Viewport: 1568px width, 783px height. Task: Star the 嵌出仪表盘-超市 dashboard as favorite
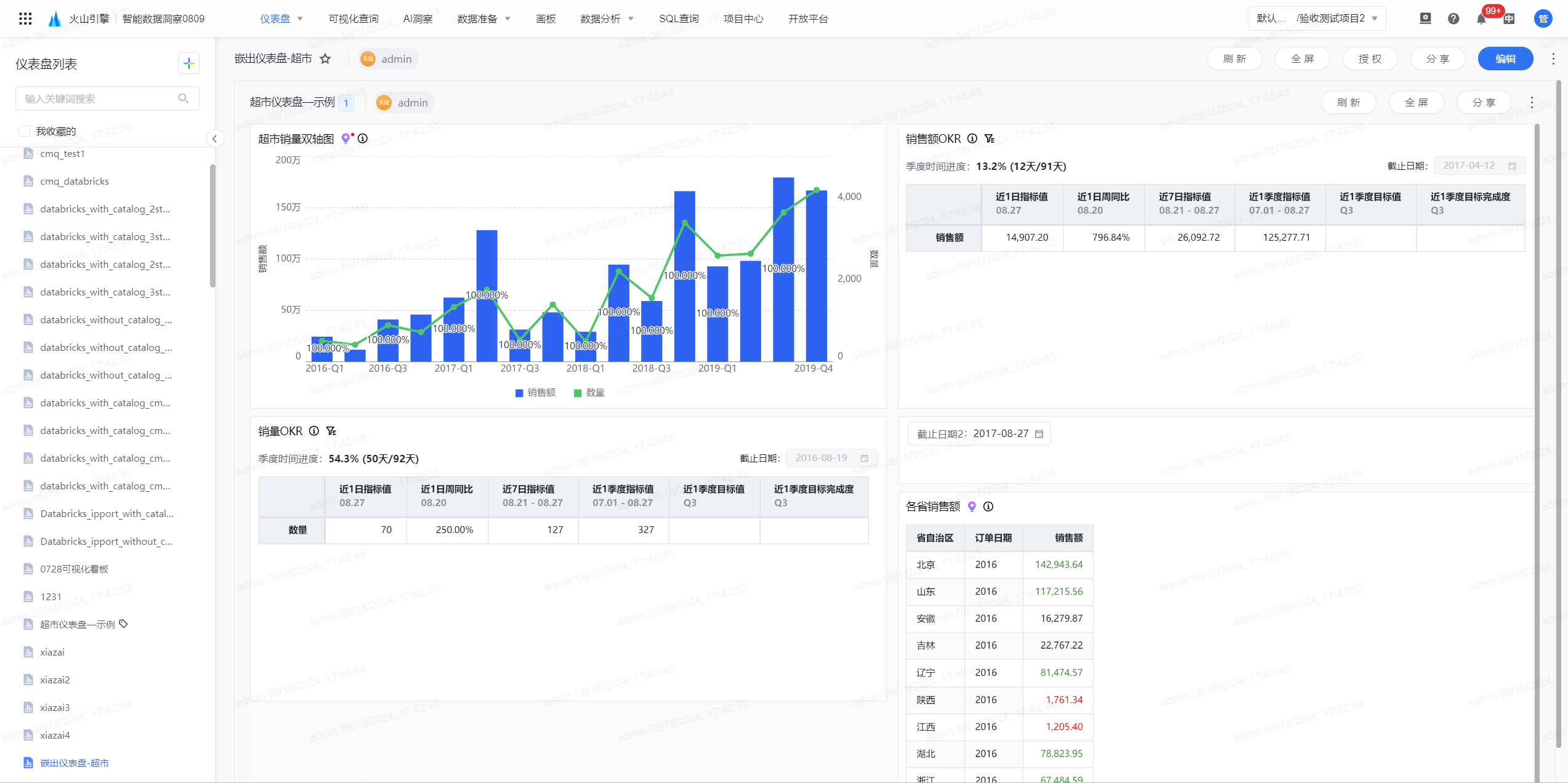click(325, 58)
